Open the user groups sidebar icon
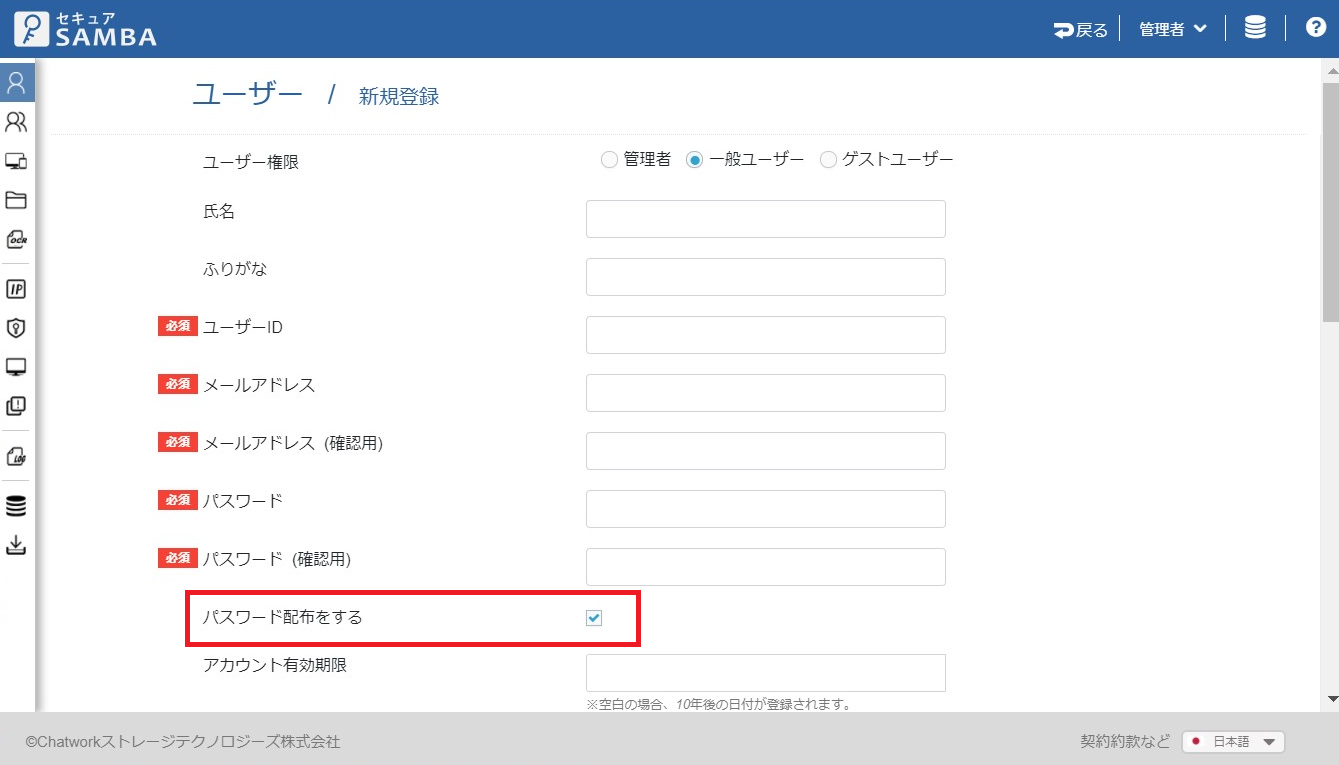 pyautogui.click(x=16, y=122)
